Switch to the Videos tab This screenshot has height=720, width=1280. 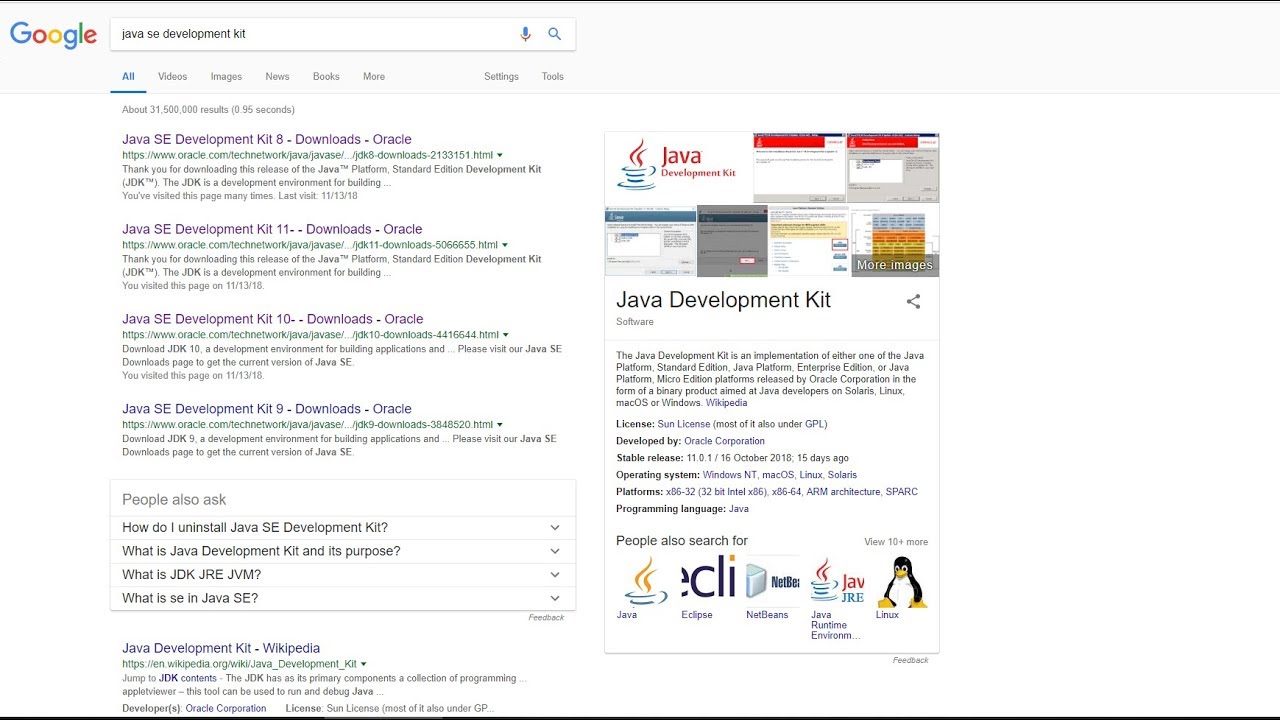pos(172,77)
